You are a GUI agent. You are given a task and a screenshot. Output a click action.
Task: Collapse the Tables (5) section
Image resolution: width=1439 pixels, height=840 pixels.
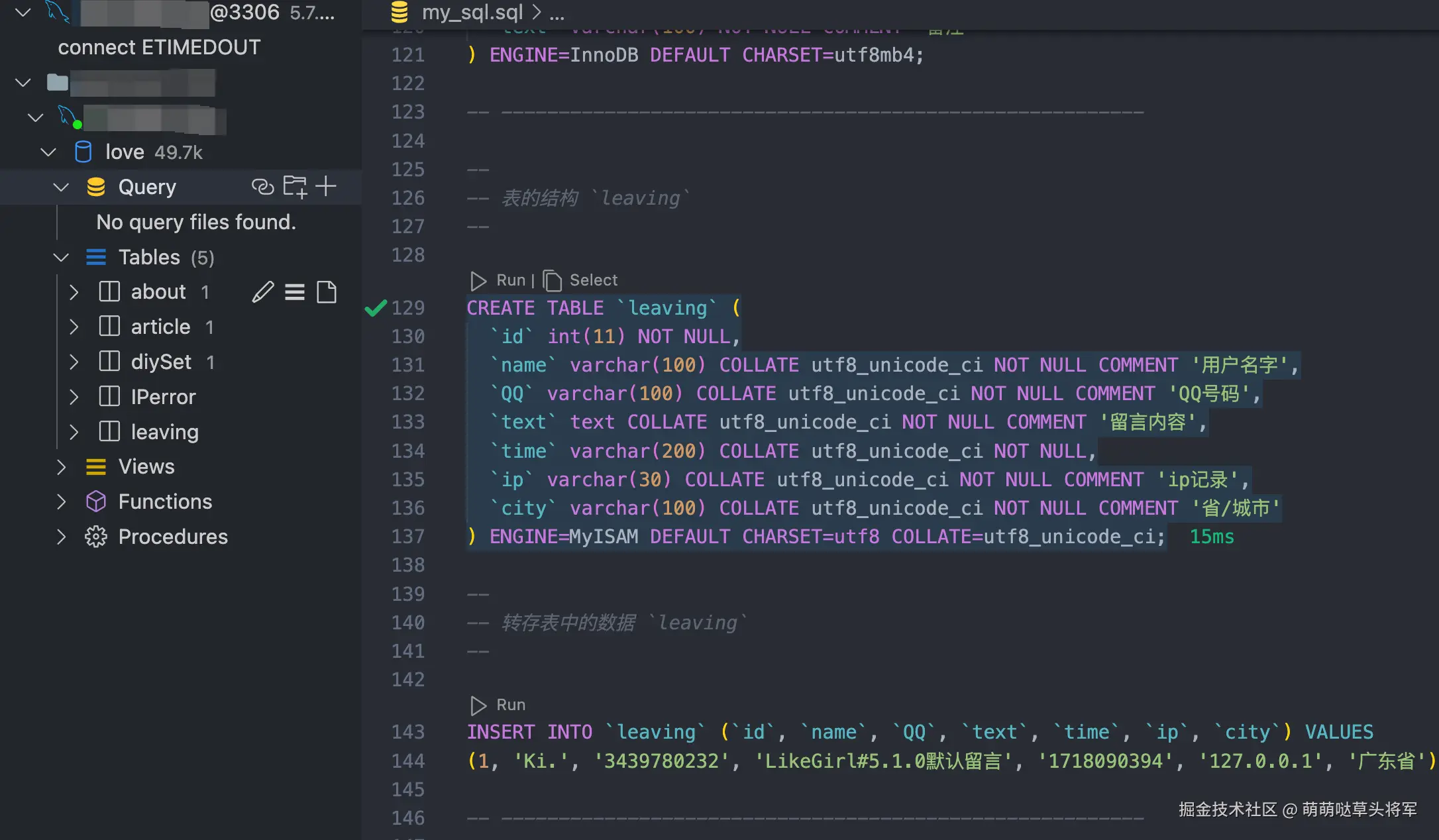[62, 257]
